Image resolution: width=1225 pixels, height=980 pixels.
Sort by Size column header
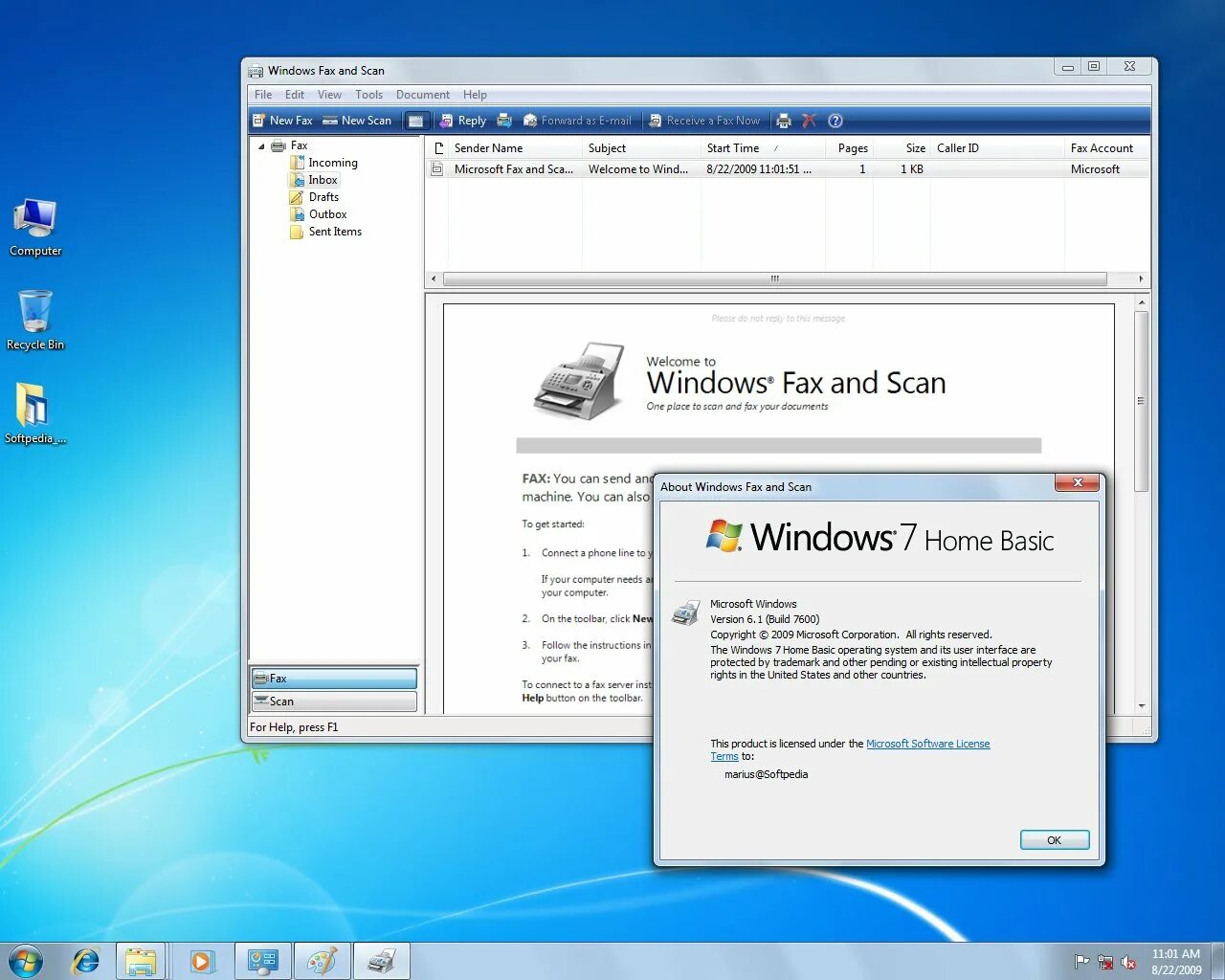(x=902, y=148)
